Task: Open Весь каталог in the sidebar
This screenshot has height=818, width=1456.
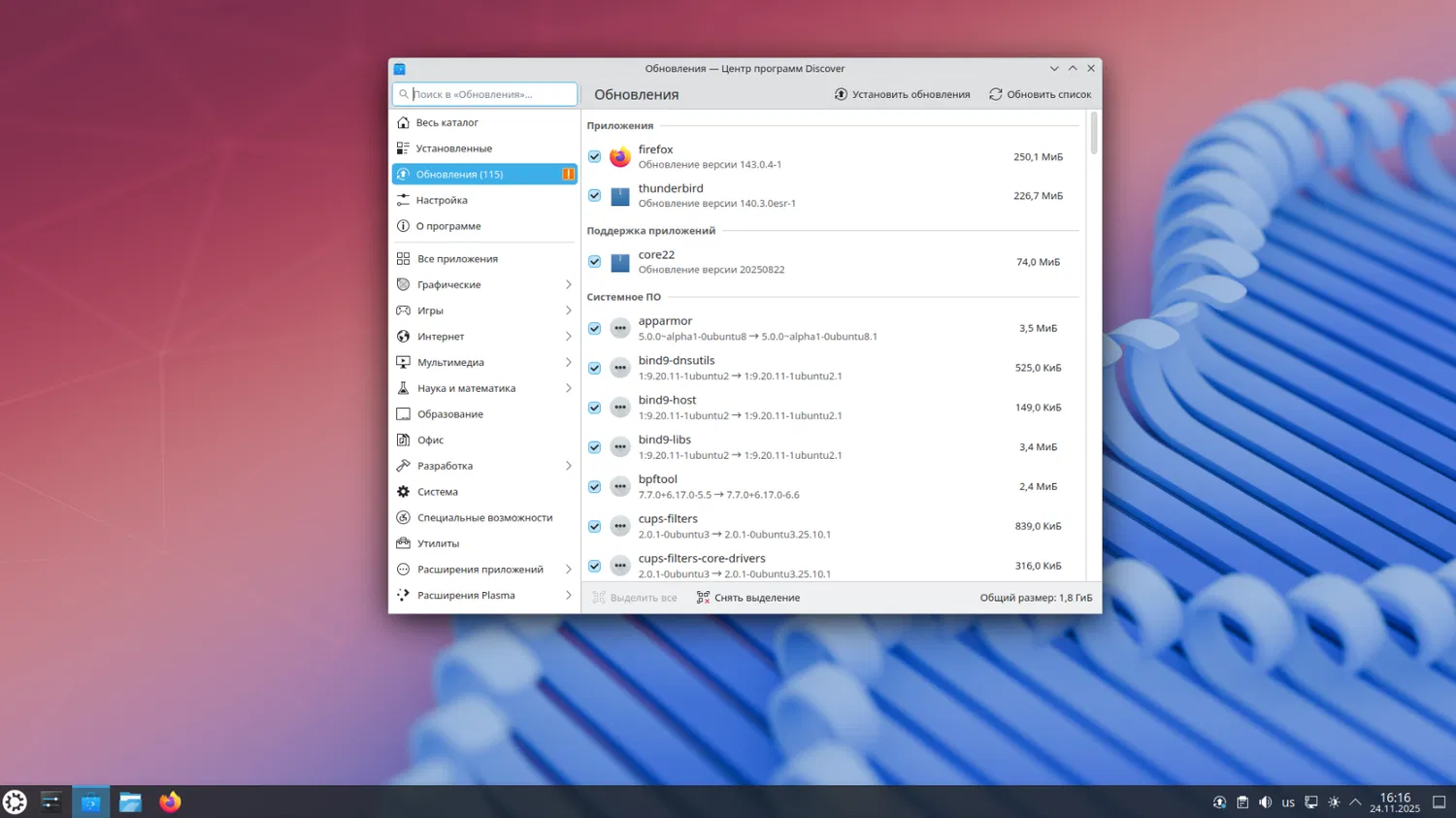Action: pyautogui.click(x=484, y=123)
